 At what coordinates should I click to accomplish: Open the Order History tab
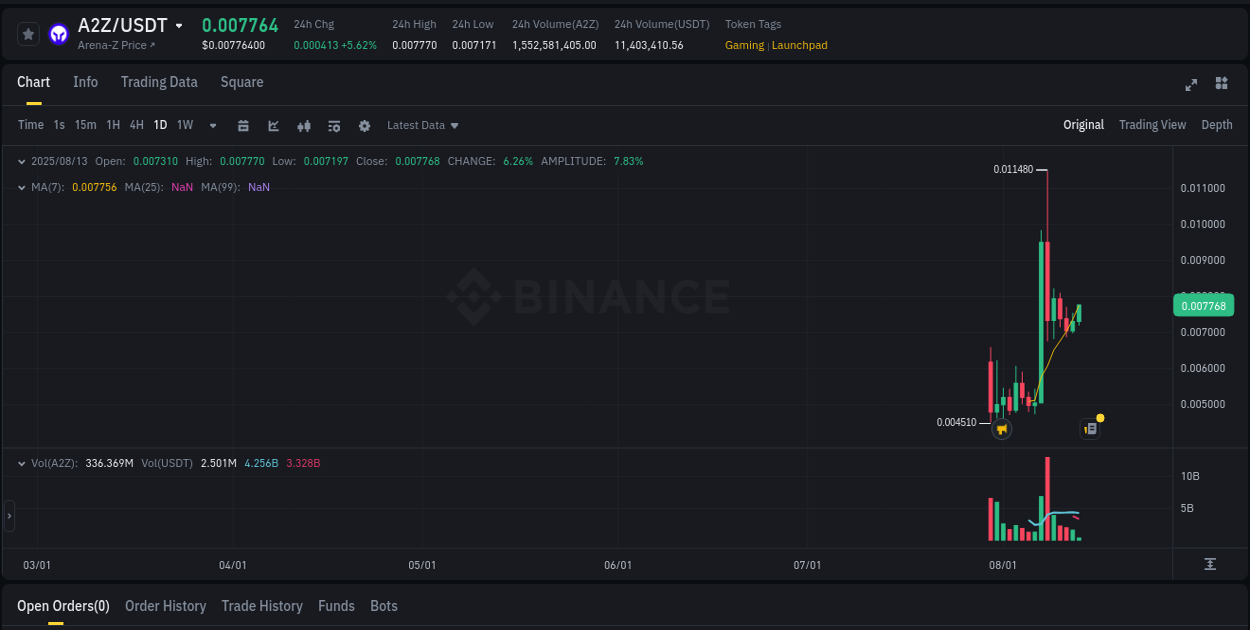[x=165, y=606]
